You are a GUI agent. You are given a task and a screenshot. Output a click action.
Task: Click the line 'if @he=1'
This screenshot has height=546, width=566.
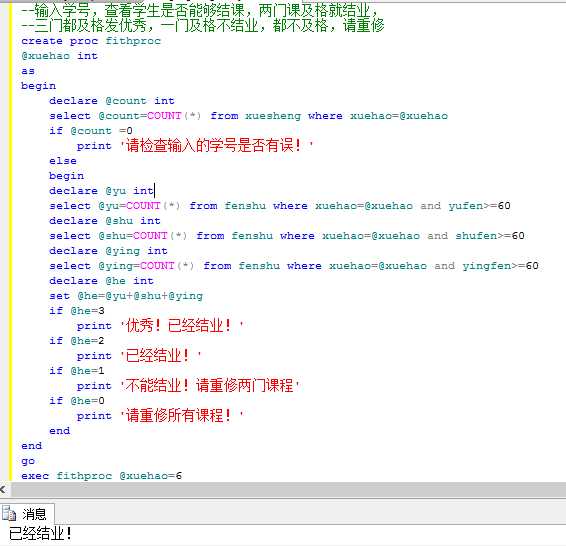(77, 371)
